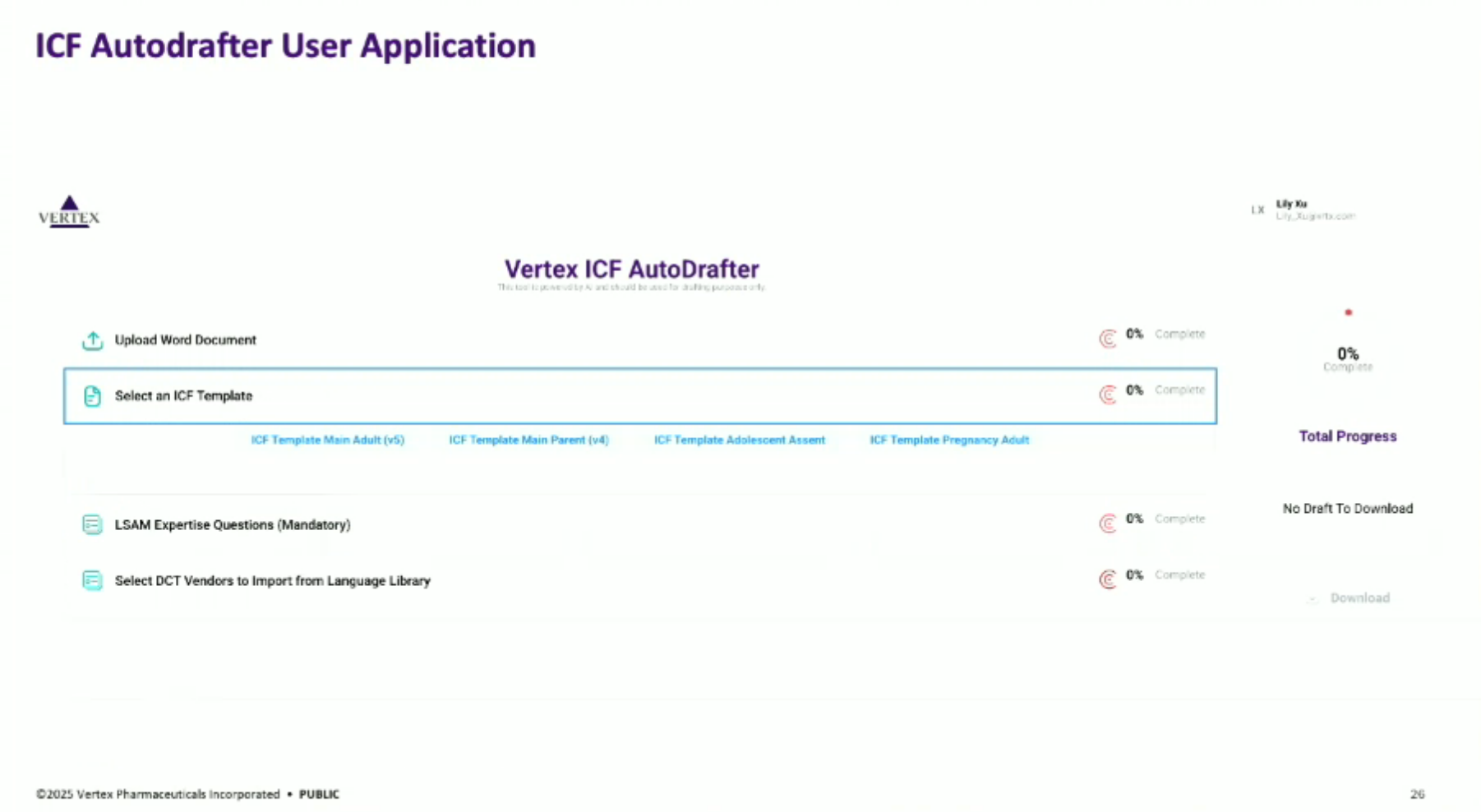
Task: Click the progress spinner icon on LSAM Expertise row
Action: click(x=1108, y=524)
